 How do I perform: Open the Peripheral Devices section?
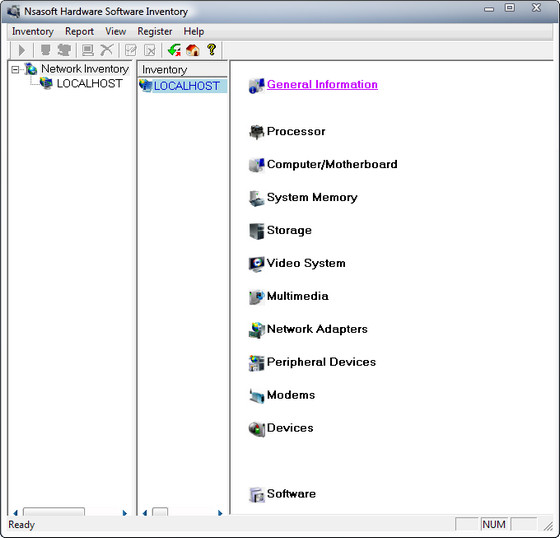click(x=321, y=362)
